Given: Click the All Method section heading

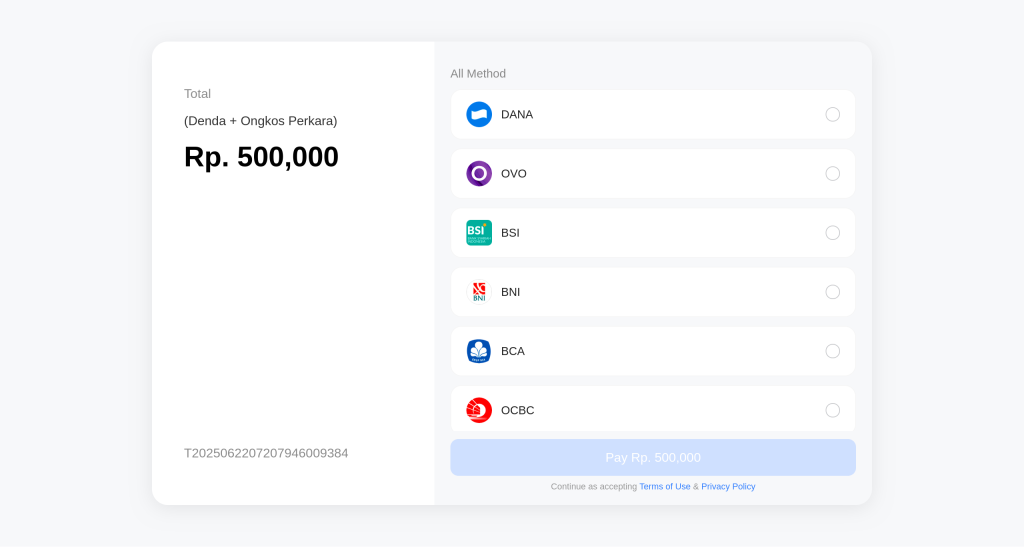Looking at the screenshot, I should click(x=478, y=73).
